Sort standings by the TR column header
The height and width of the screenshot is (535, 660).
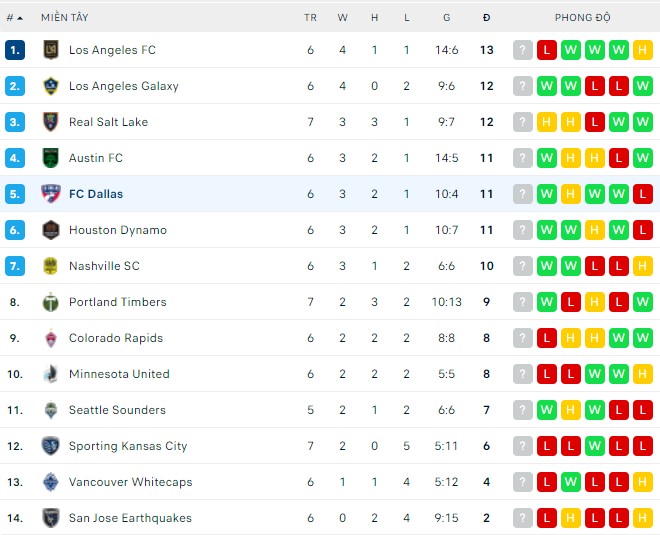coord(310,18)
